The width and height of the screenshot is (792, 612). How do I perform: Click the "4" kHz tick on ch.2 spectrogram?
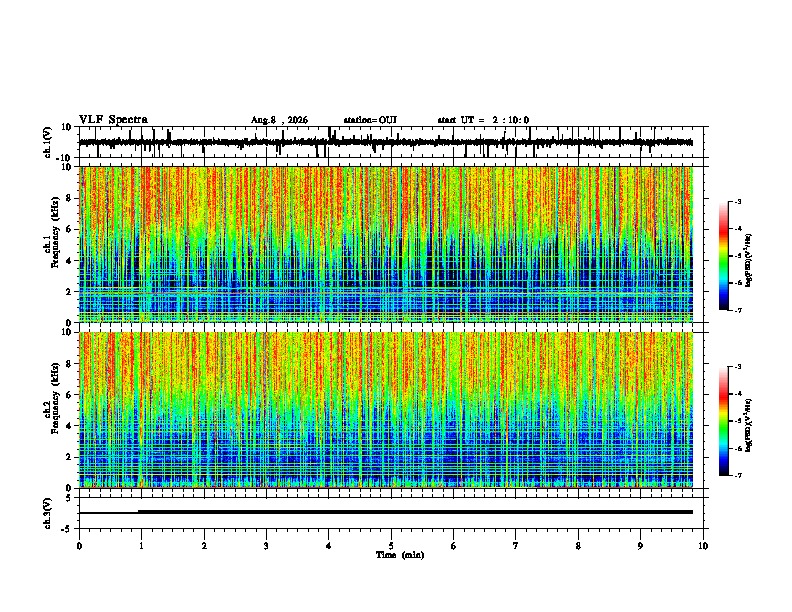coord(69,426)
